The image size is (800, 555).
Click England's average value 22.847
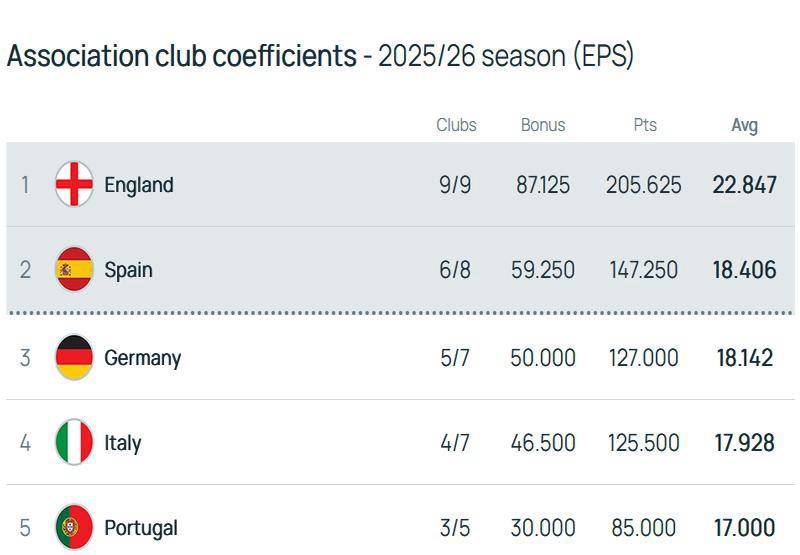click(x=744, y=185)
